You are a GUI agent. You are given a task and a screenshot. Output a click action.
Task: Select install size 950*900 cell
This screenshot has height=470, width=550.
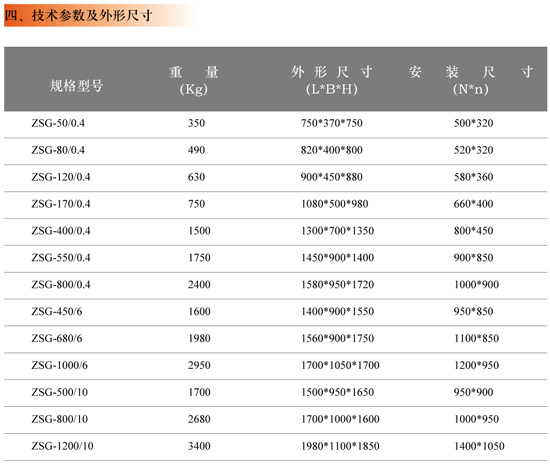[x=474, y=392]
